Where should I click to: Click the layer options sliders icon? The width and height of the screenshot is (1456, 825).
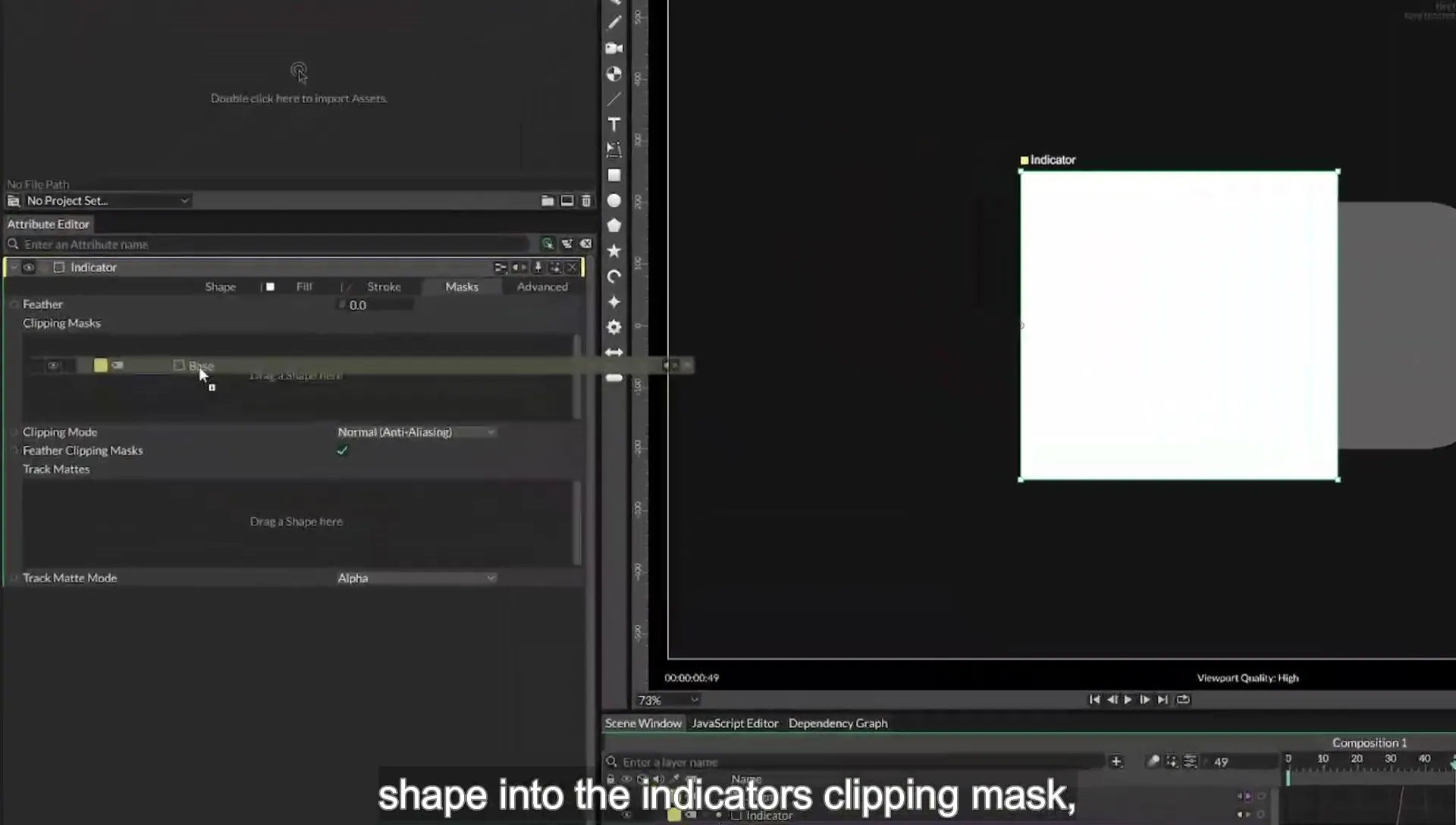click(x=1190, y=761)
